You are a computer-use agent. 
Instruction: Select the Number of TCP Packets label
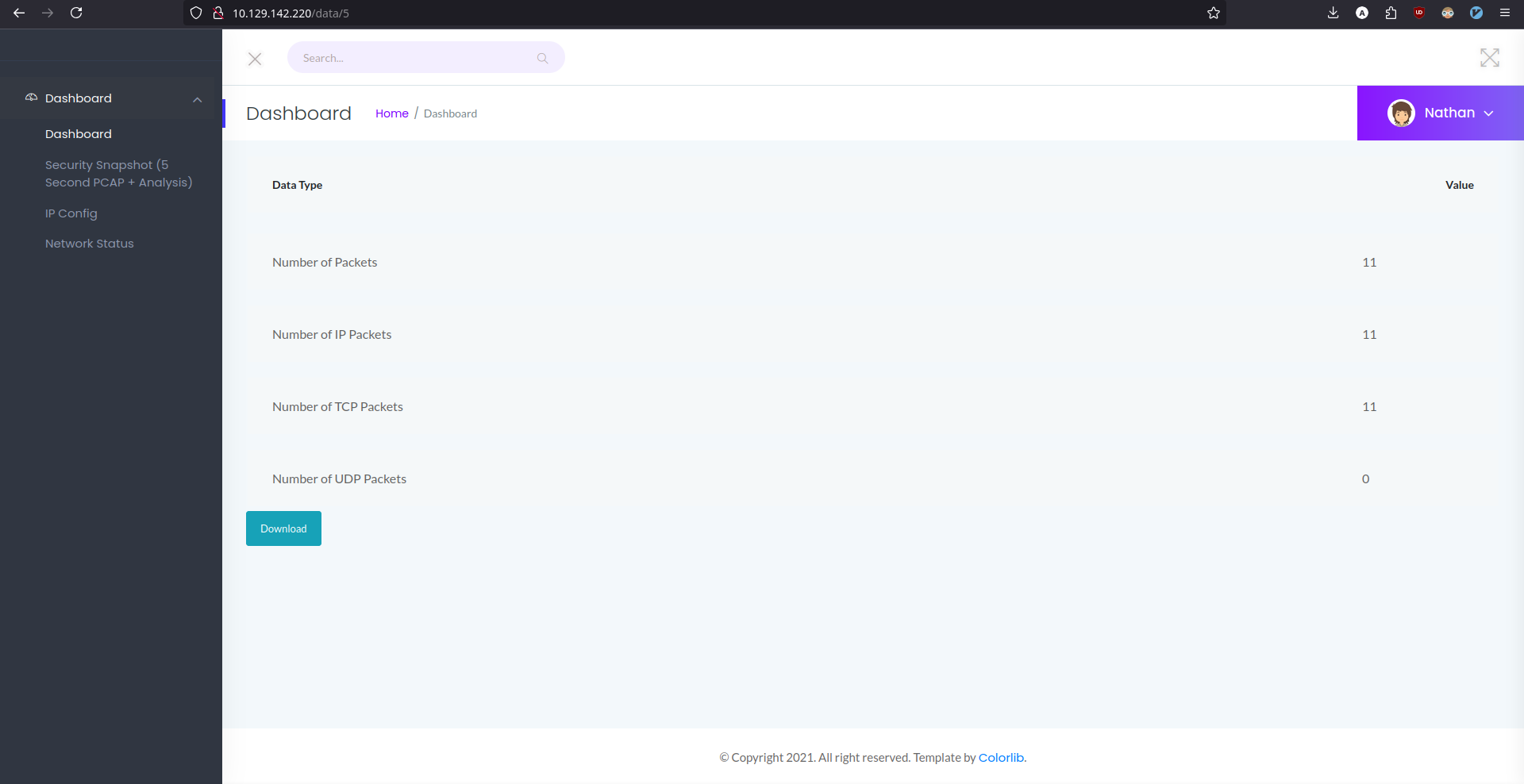pyautogui.click(x=337, y=407)
